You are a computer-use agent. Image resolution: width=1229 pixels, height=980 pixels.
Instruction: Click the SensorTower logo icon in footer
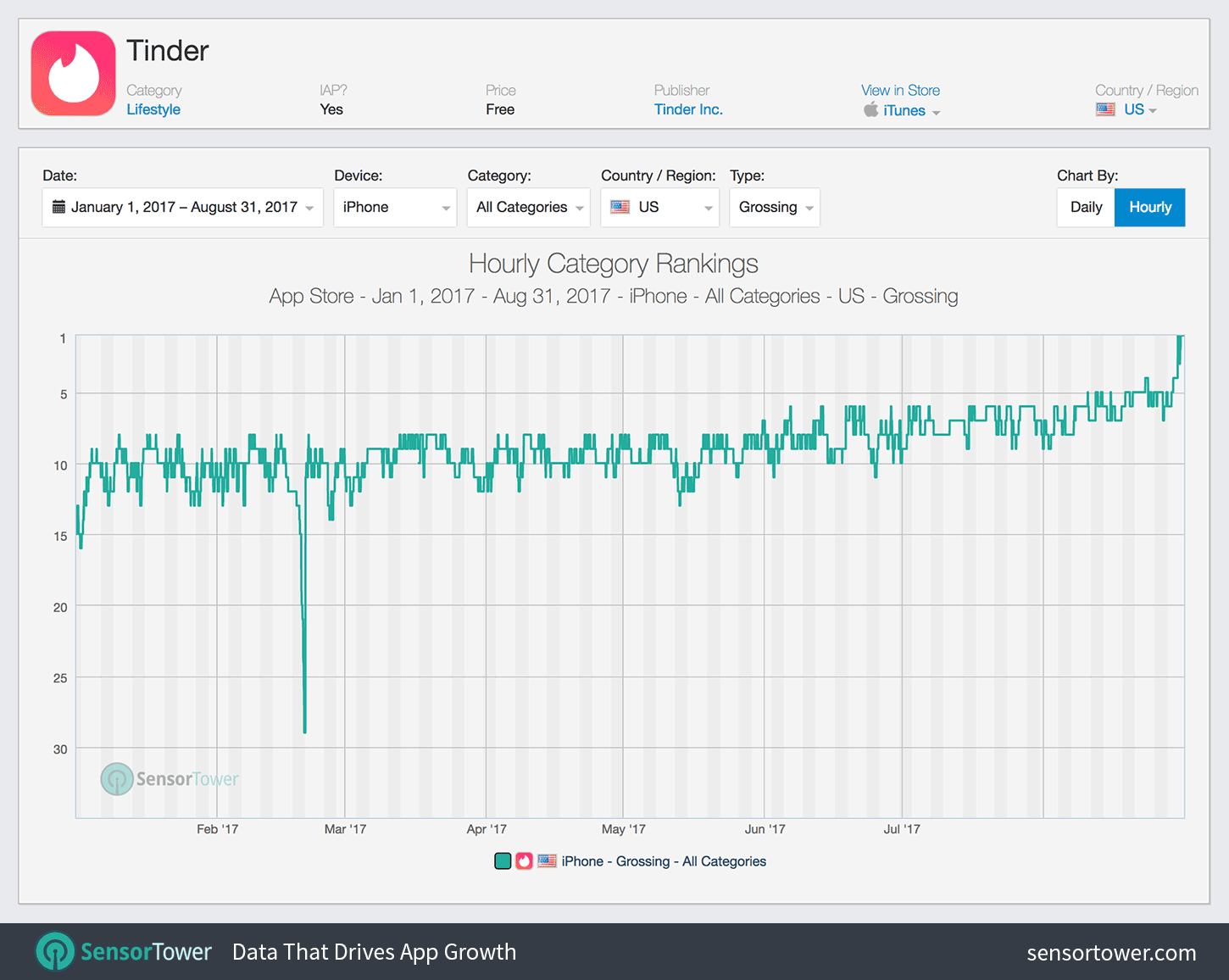(x=55, y=952)
